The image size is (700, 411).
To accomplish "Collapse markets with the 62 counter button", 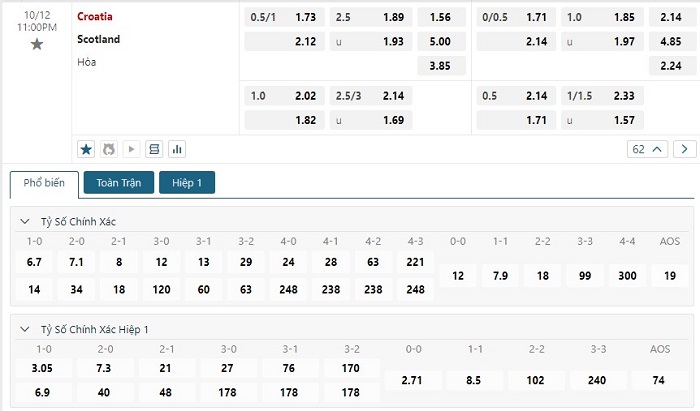I will click(647, 149).
